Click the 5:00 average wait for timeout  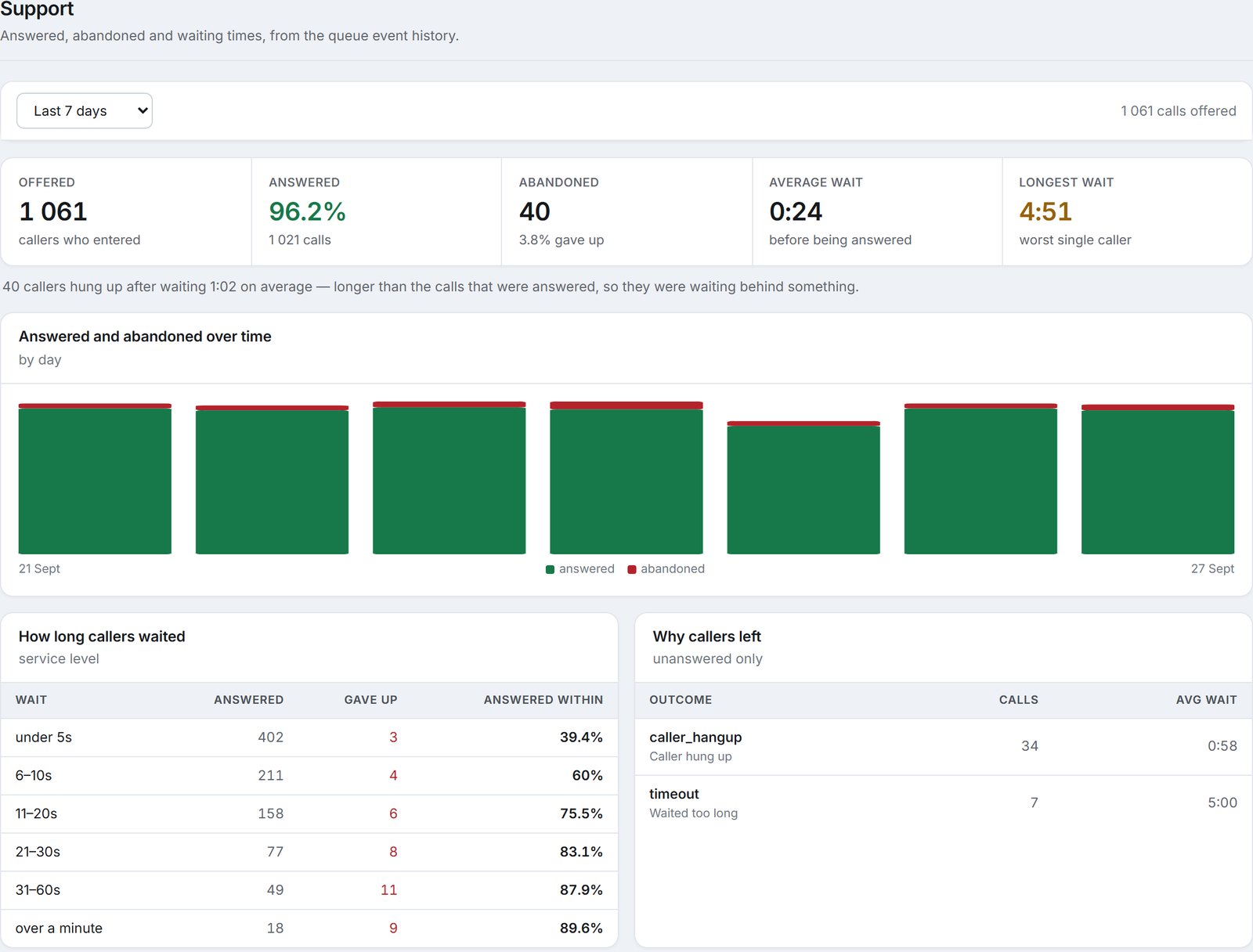[x=1222, y=803]
